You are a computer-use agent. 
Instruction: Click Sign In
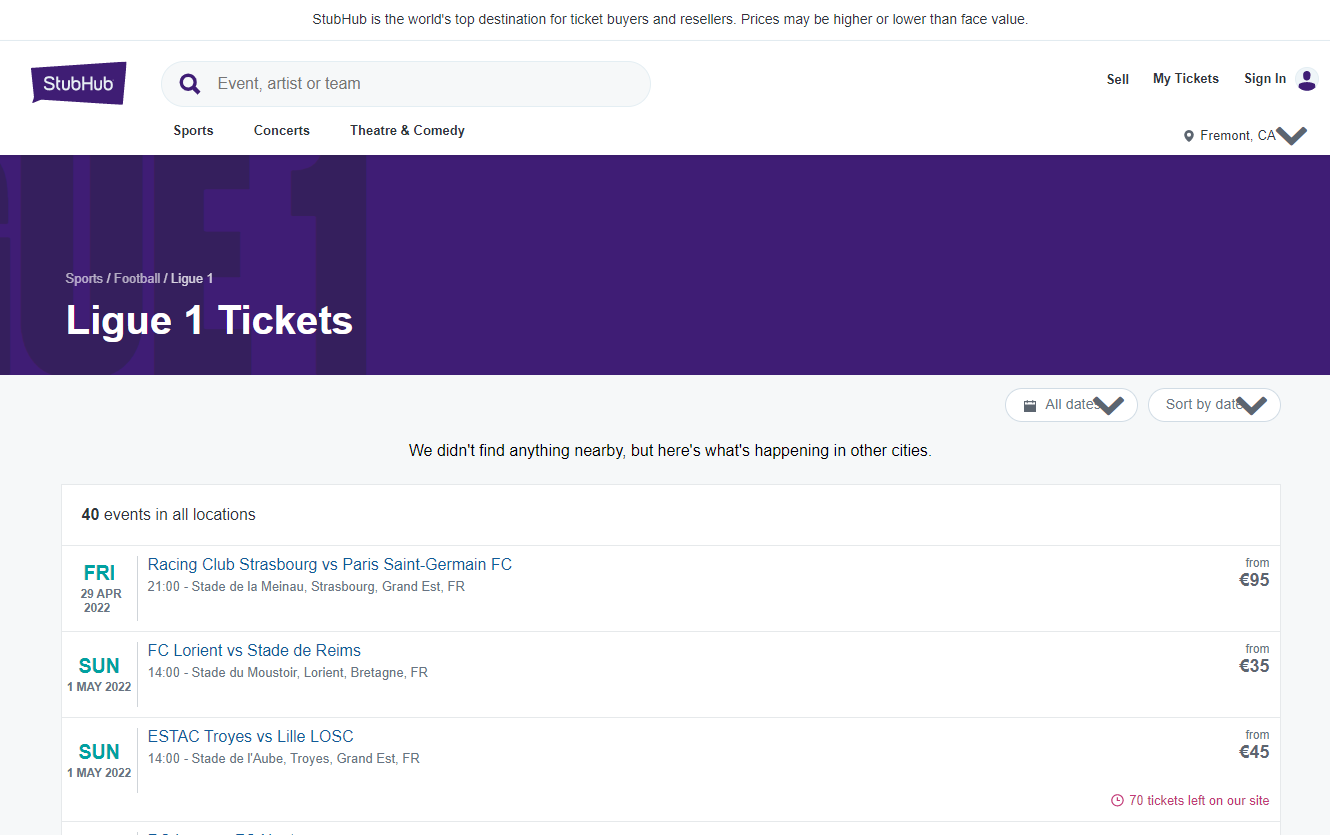click(1265, 78)
